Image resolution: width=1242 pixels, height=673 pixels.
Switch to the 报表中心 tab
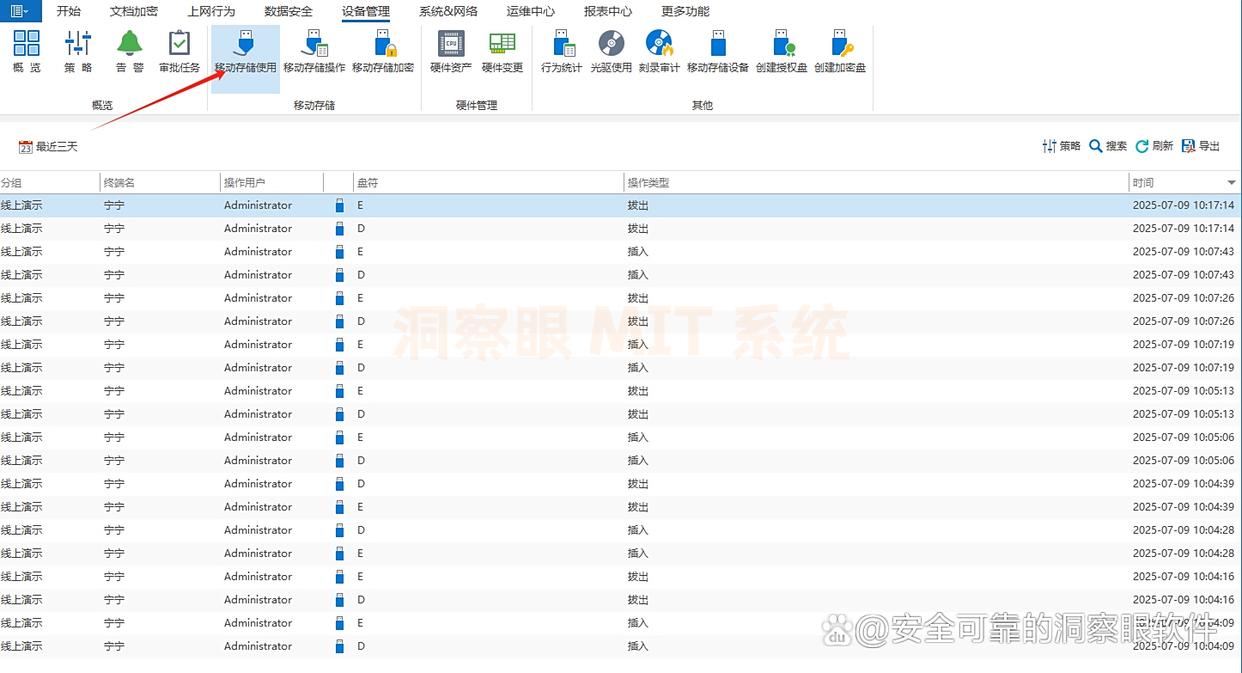[608, 12]
